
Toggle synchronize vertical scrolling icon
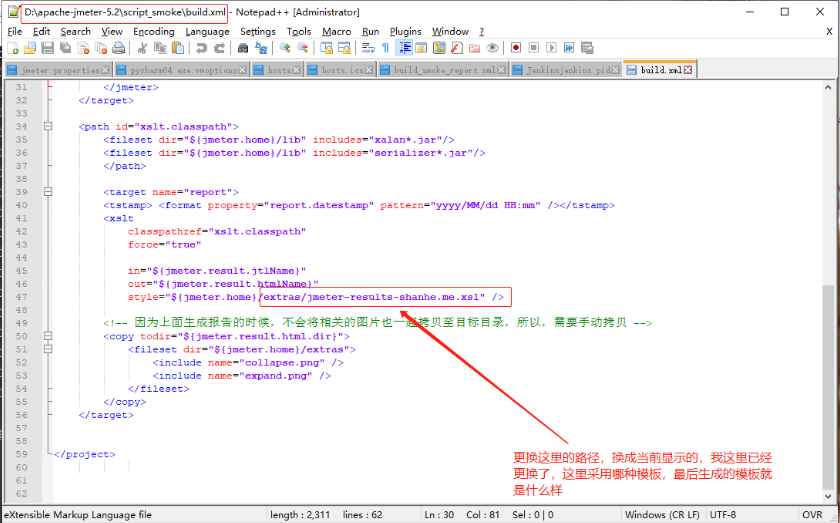326,48
